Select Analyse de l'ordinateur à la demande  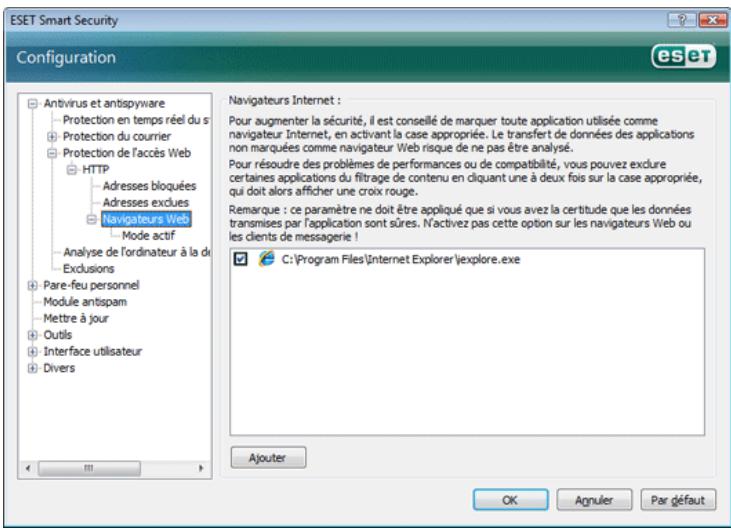[x=136, y=252]
